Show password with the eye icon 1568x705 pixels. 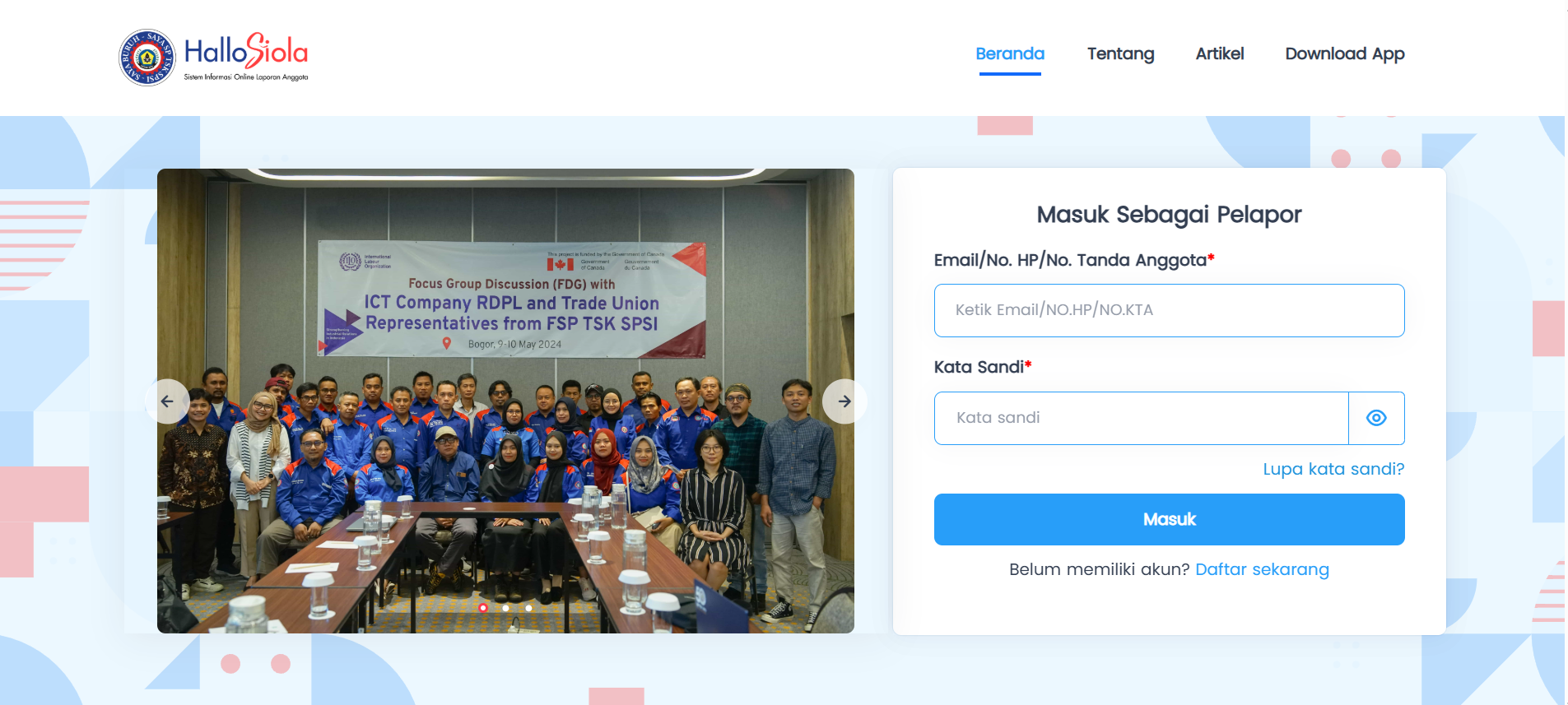pyautogui.click(x=1376, y=418)
